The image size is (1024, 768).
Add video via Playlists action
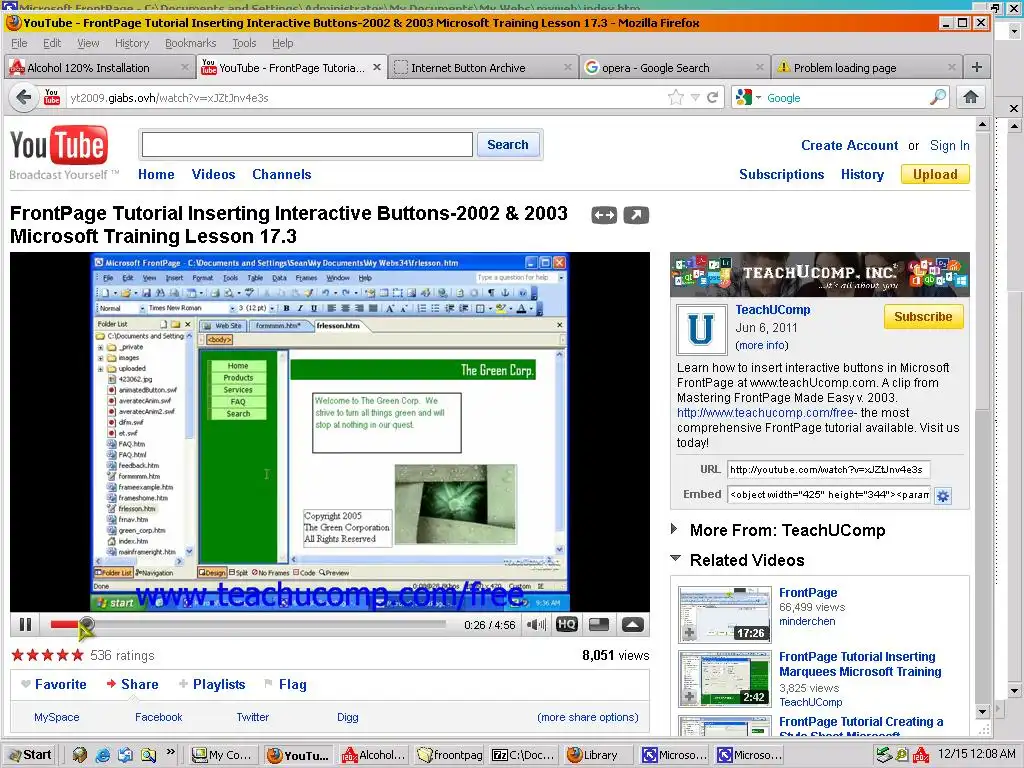coord(212,684)
